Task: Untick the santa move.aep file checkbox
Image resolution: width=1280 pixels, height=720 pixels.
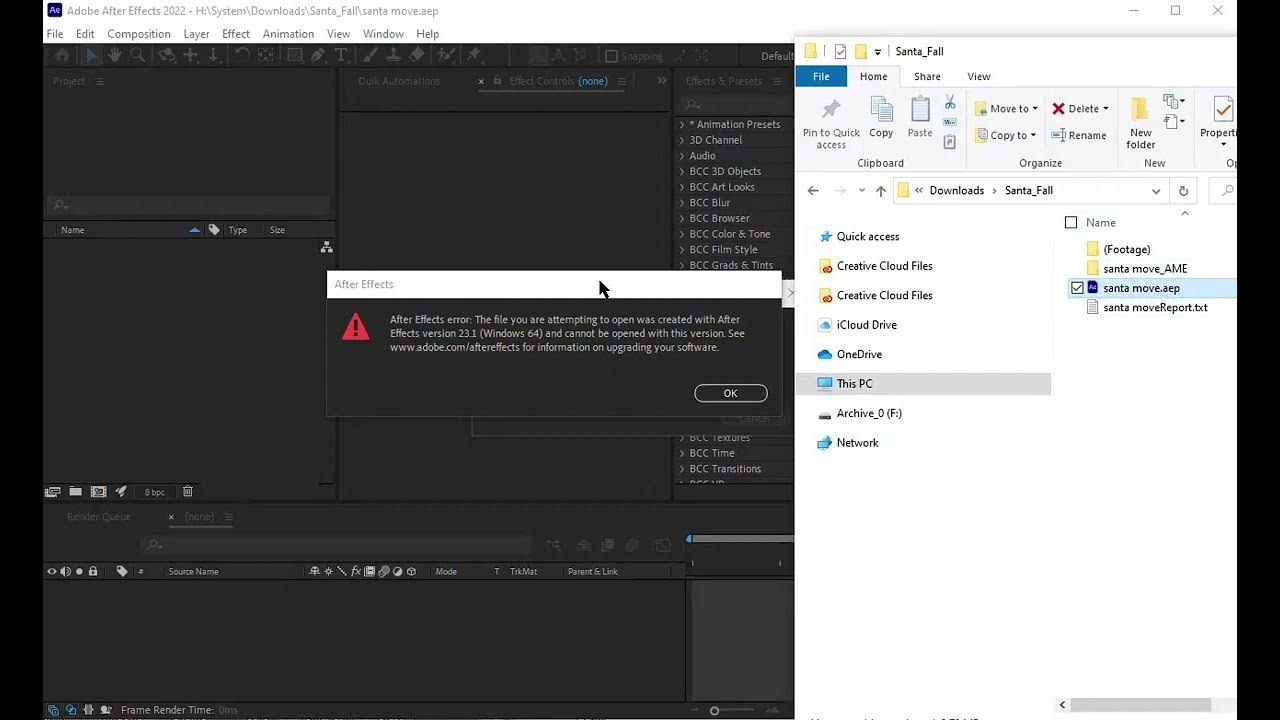Action: (x=1077, y=288)
